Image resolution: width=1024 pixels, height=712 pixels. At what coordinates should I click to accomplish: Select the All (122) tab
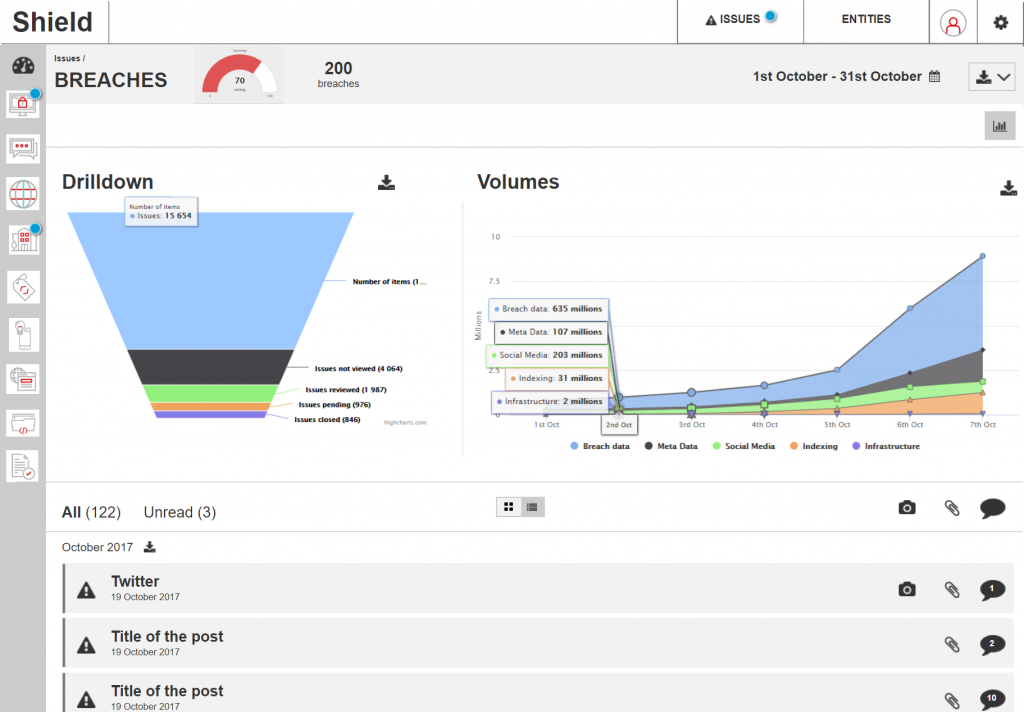[x=91, y=512]
